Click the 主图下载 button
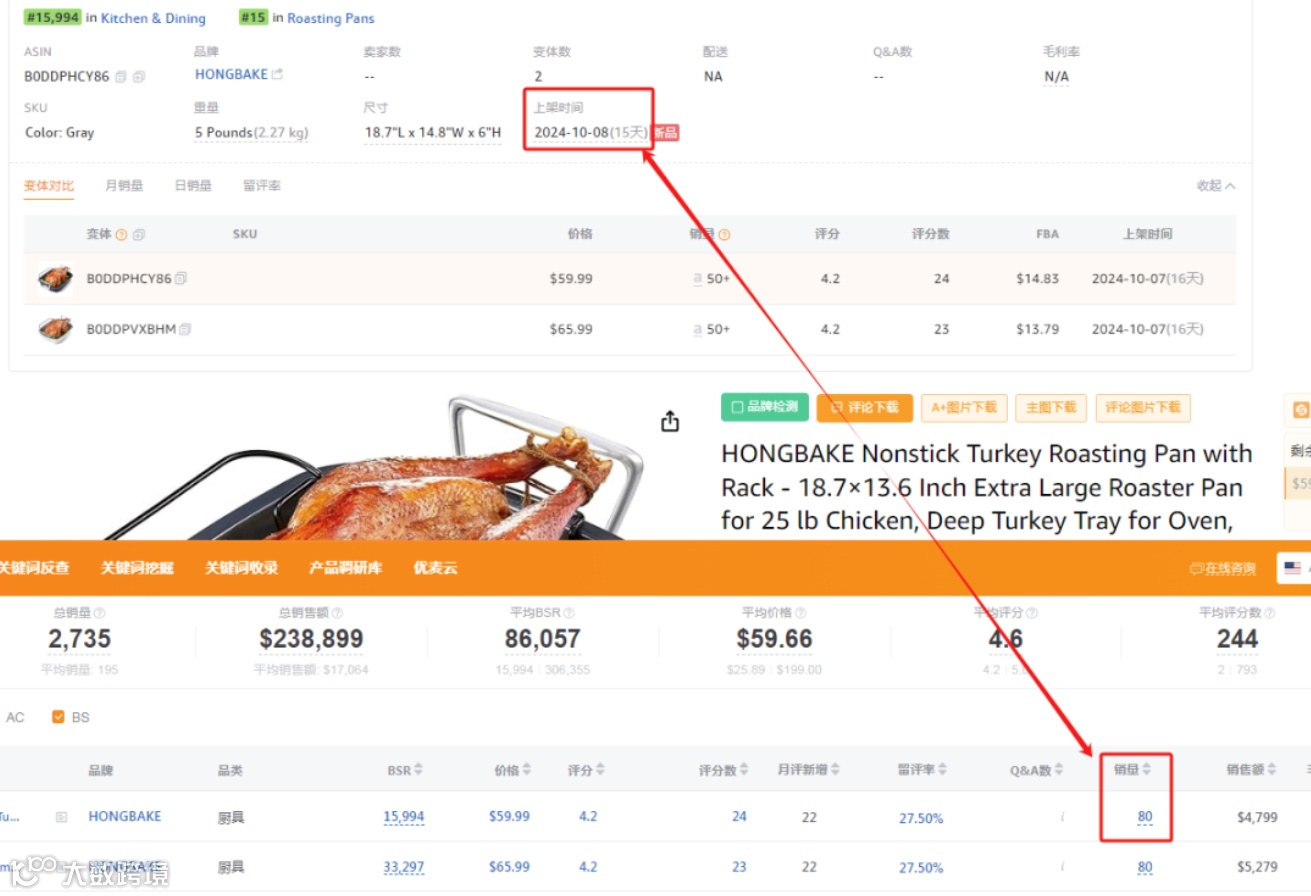1311x896 pixels. point(1050,407)
